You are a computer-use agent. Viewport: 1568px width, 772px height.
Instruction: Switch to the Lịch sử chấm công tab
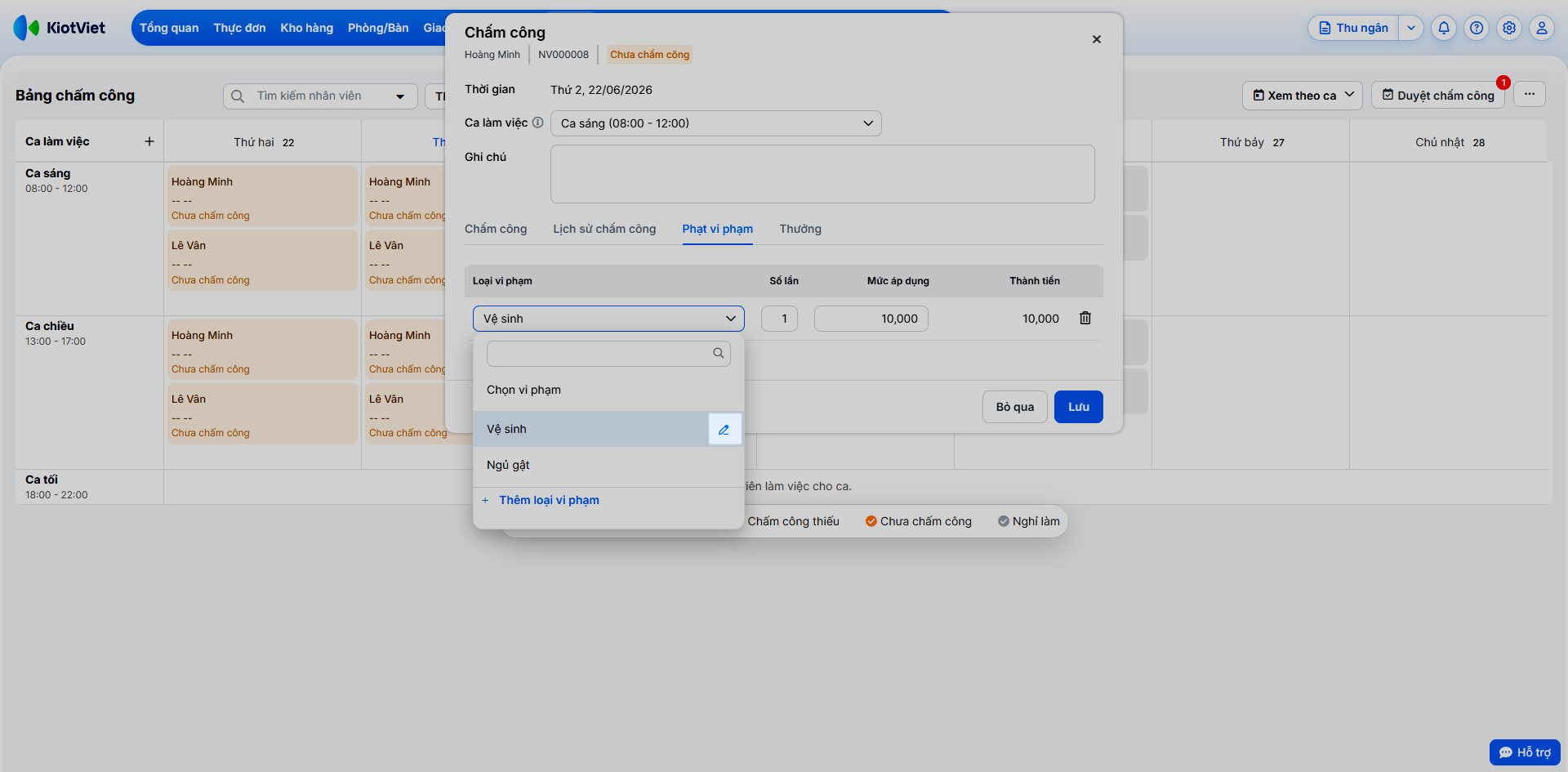click(x=604, y=229)
